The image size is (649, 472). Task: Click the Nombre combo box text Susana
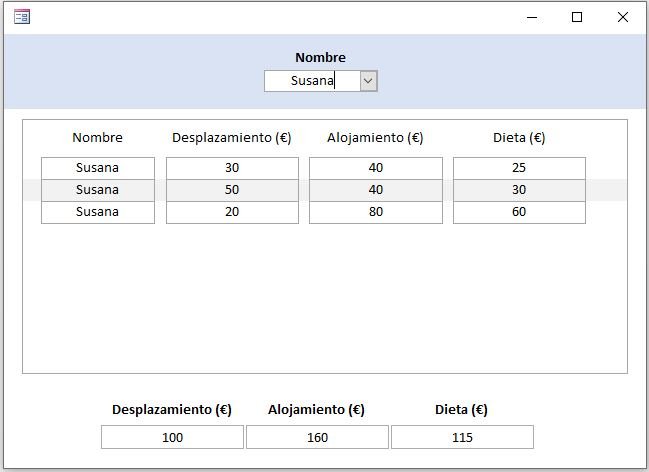[312, 81]
